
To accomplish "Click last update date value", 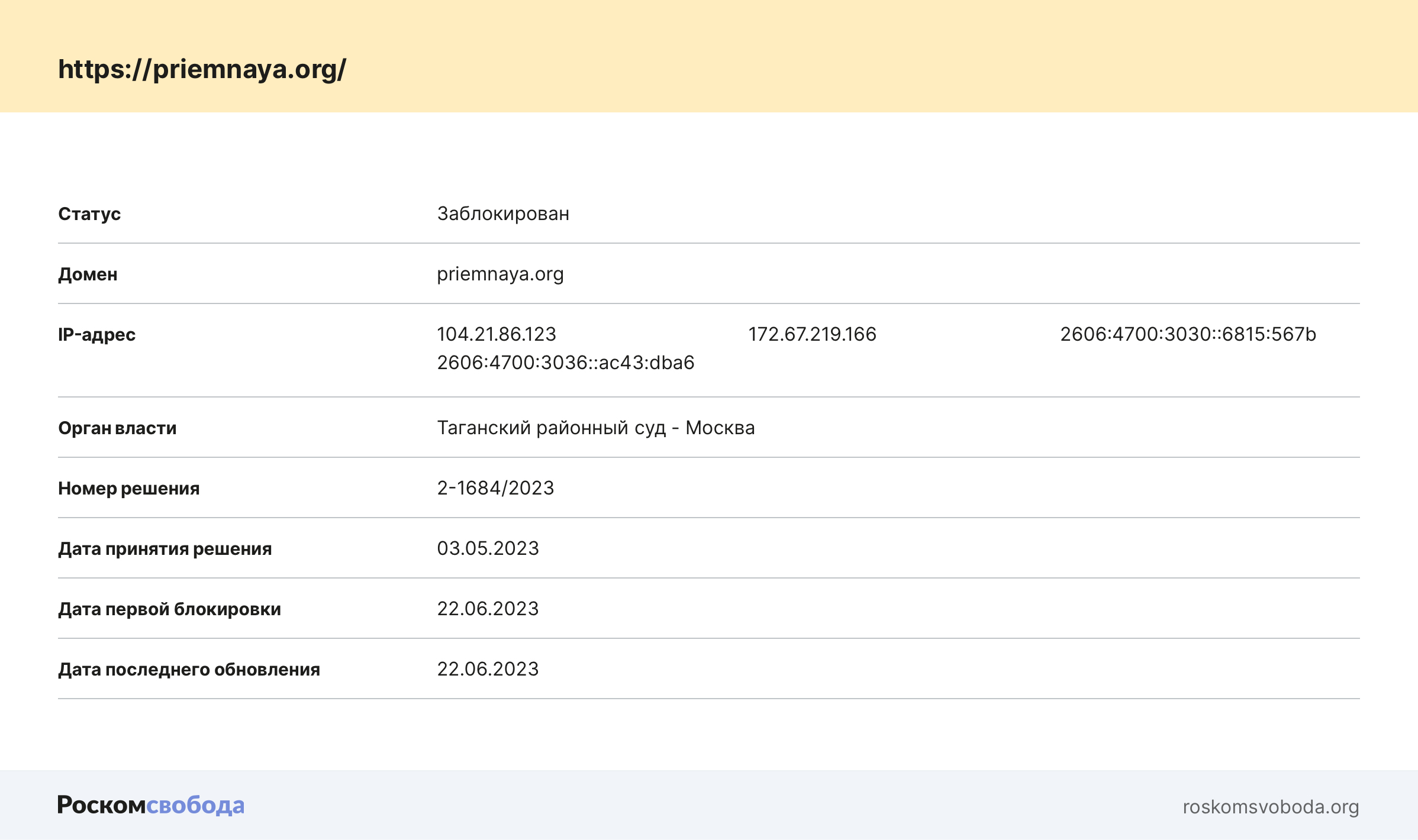I will coord(488,669).
